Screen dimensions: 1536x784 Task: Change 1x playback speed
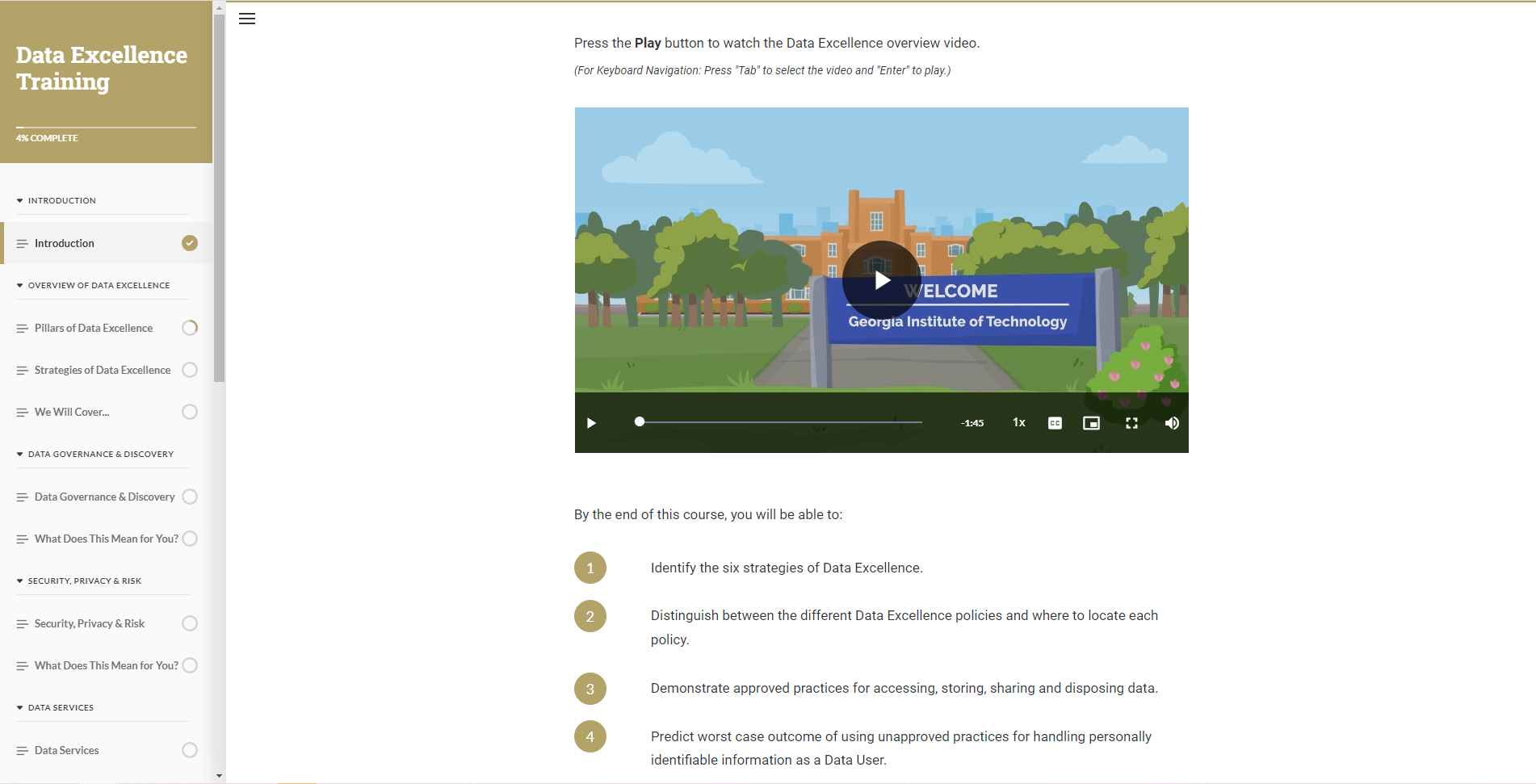tap(1019, 422)
